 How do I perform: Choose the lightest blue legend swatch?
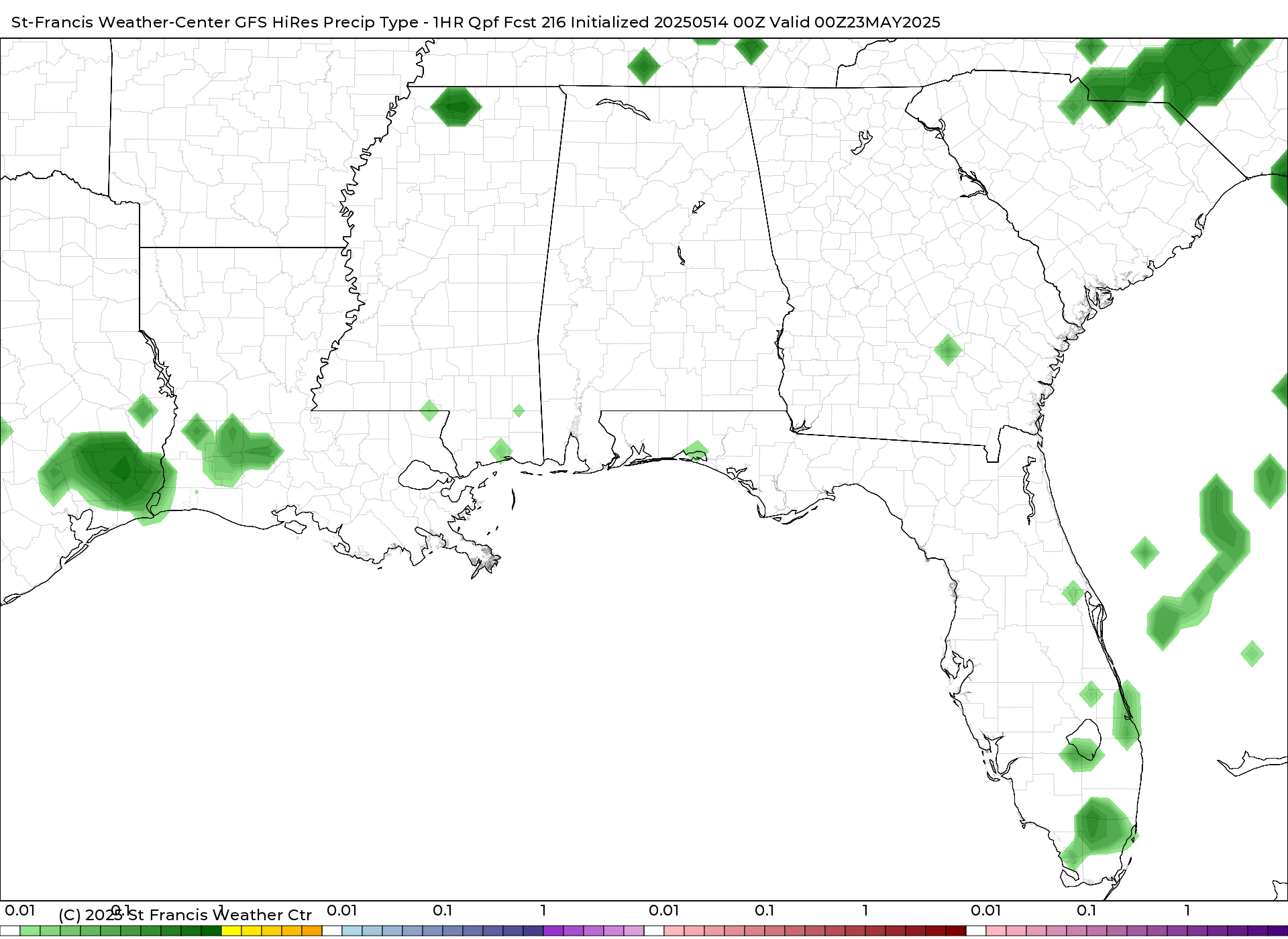tap(352, 931)
